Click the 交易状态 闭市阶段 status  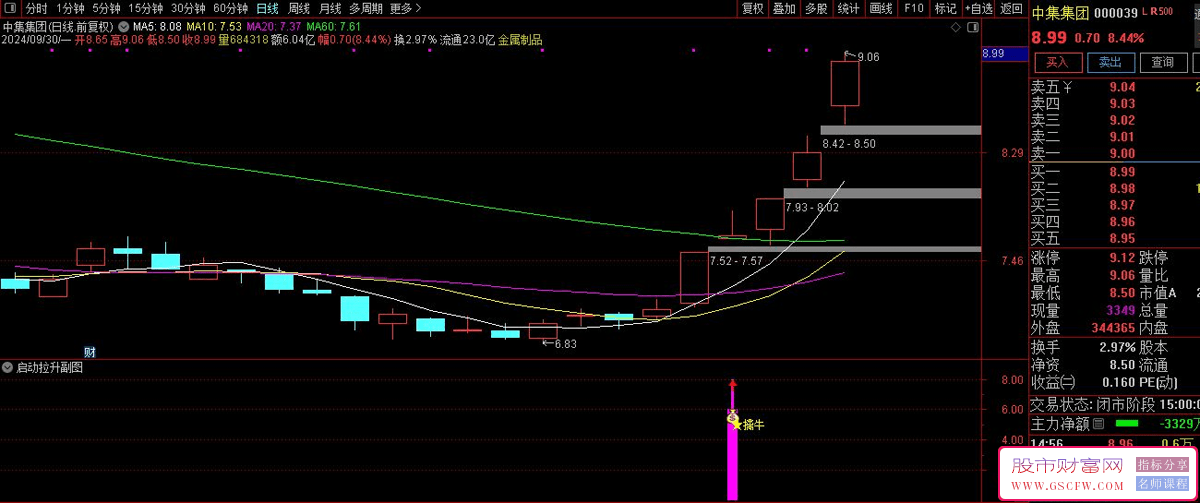point(1115,405)
